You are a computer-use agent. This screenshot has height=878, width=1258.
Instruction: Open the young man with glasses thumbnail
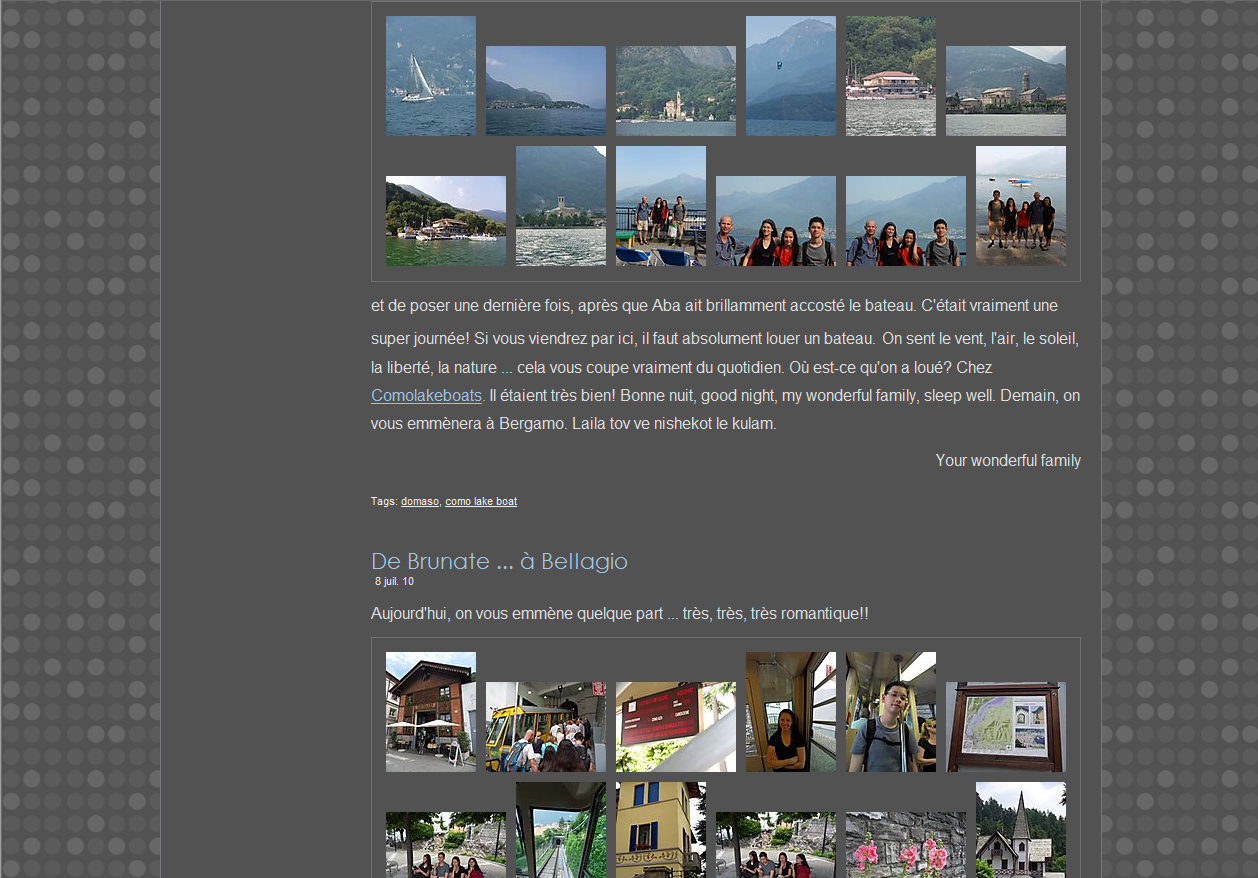point(891,712)
